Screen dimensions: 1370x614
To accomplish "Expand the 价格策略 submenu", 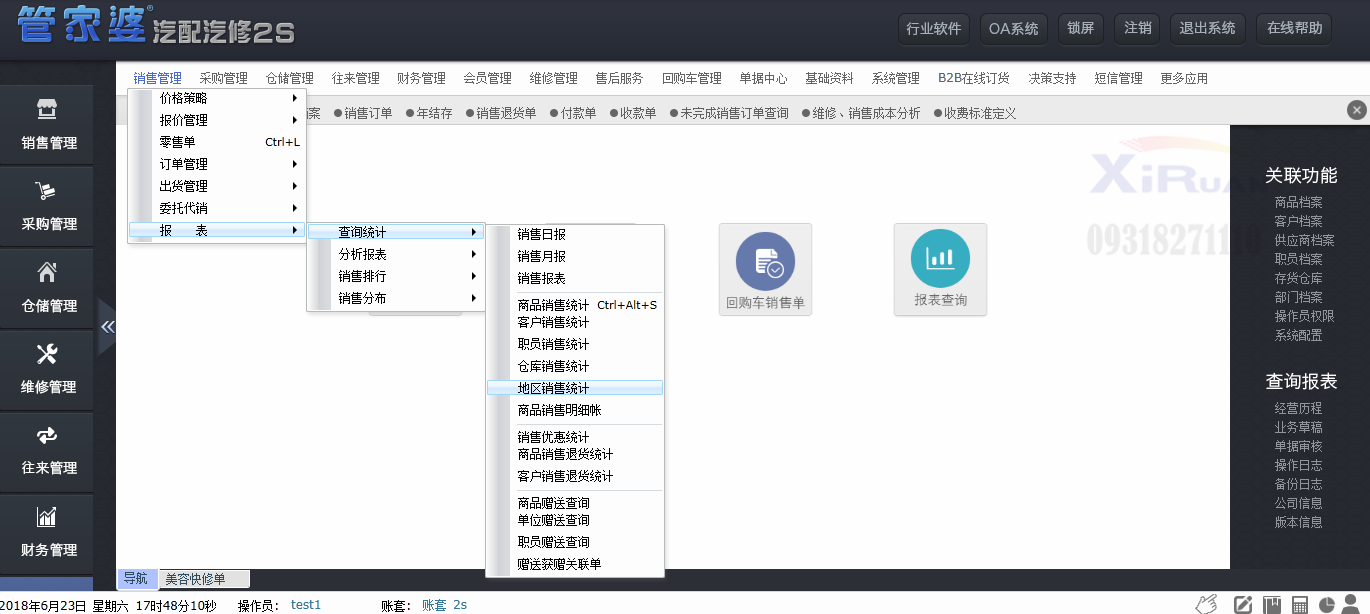I will click(216, 98).
